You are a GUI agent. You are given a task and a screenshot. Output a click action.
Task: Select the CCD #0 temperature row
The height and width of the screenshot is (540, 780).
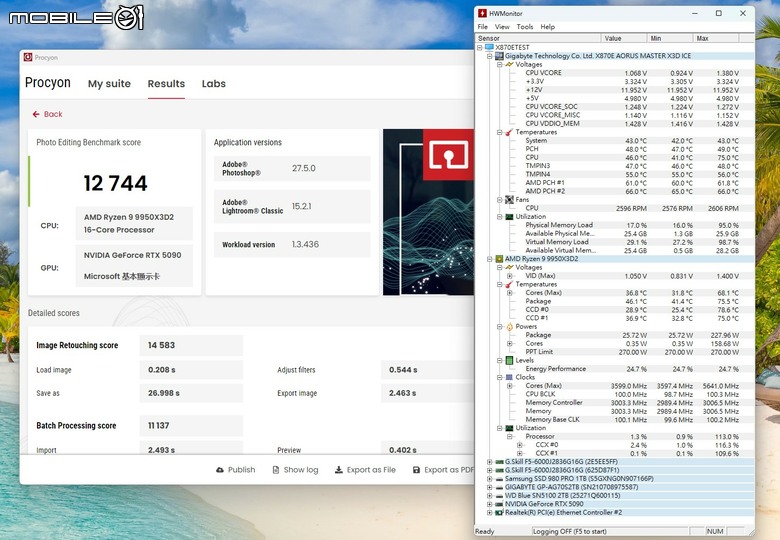click(x=632, y=310)
